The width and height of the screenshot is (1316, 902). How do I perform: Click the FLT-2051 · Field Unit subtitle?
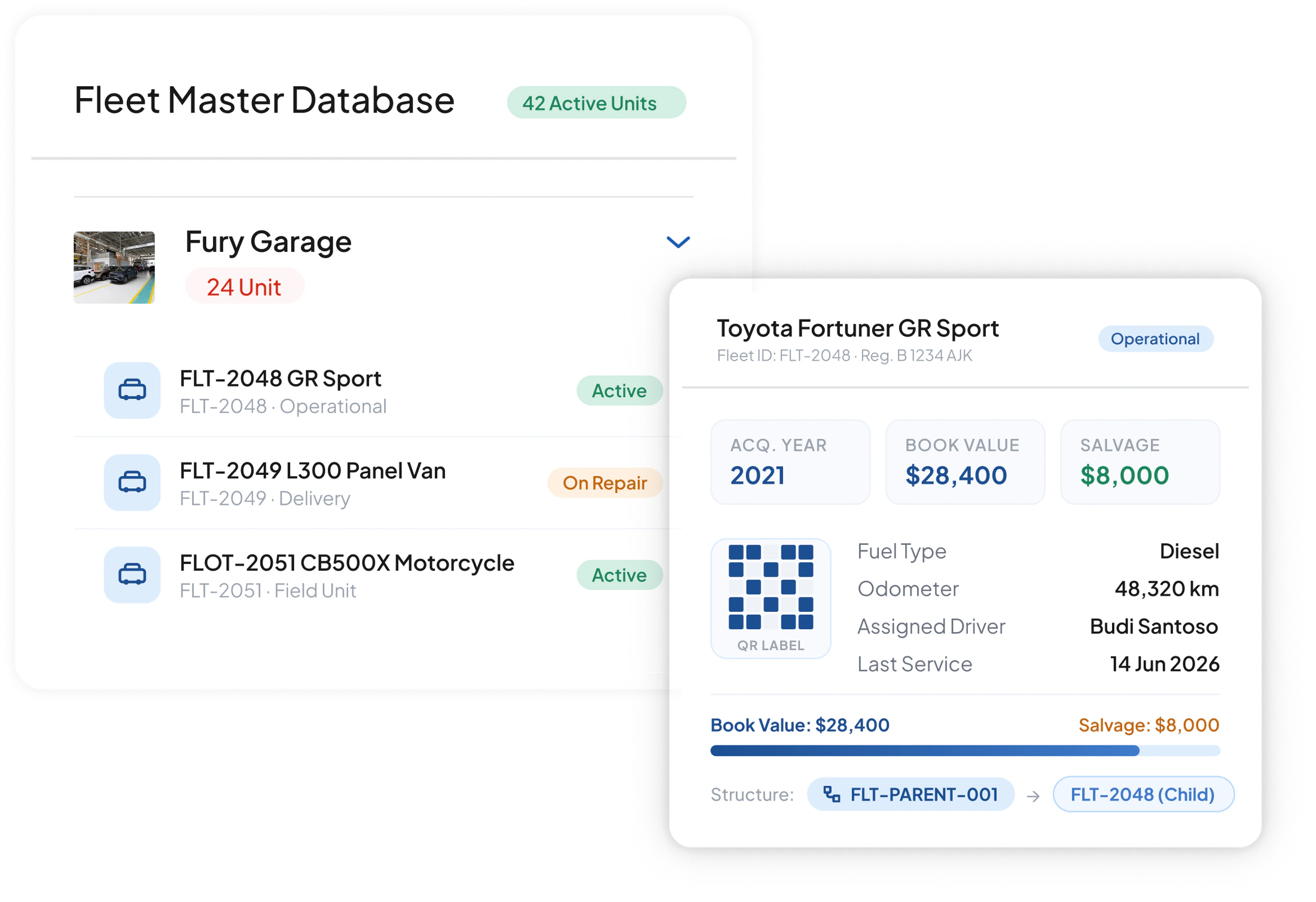(268, 590)
